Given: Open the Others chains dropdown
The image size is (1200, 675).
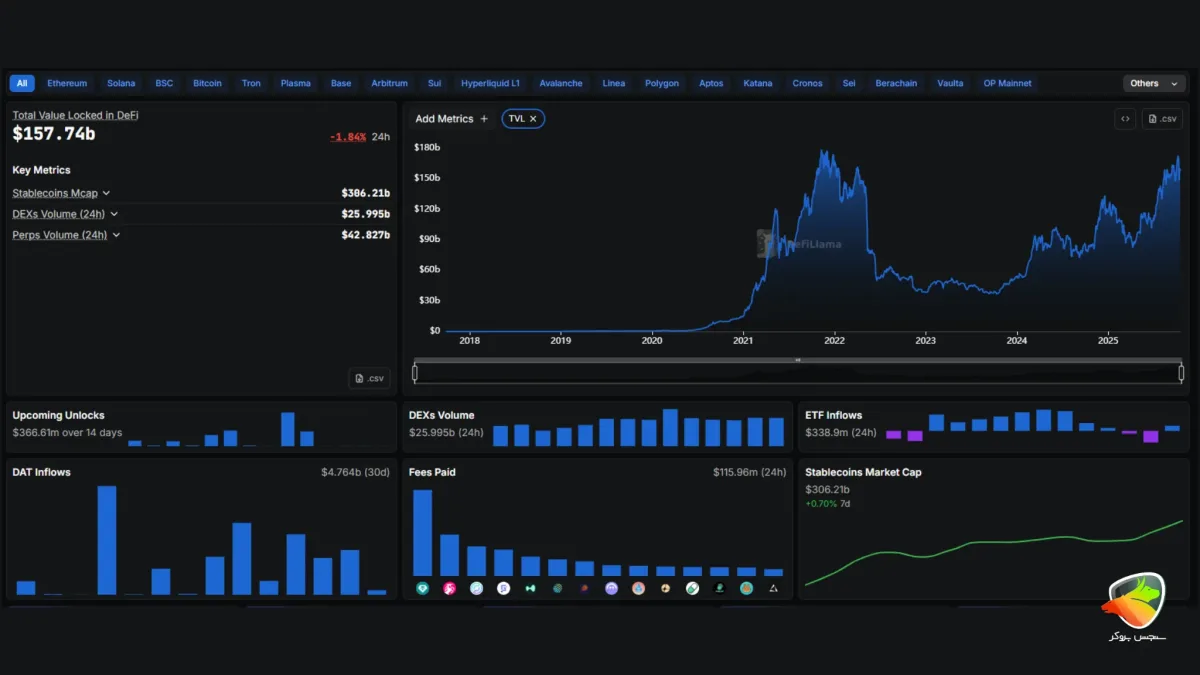Looking at the screenshot, I should (x=1154, y=84).
